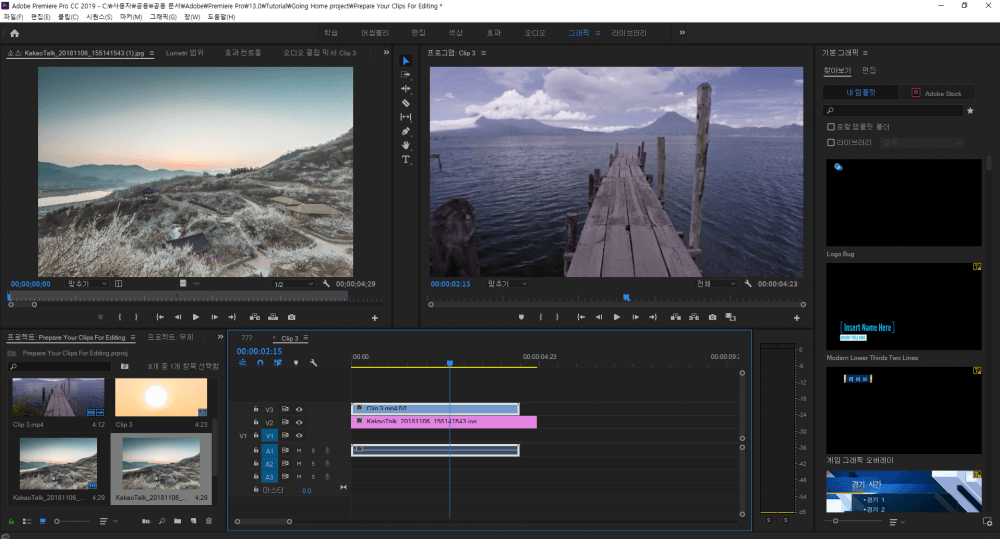Switch to Lumetri 범위 panel tab
This screenshot has height=539, width=1000.
point(185,53)
